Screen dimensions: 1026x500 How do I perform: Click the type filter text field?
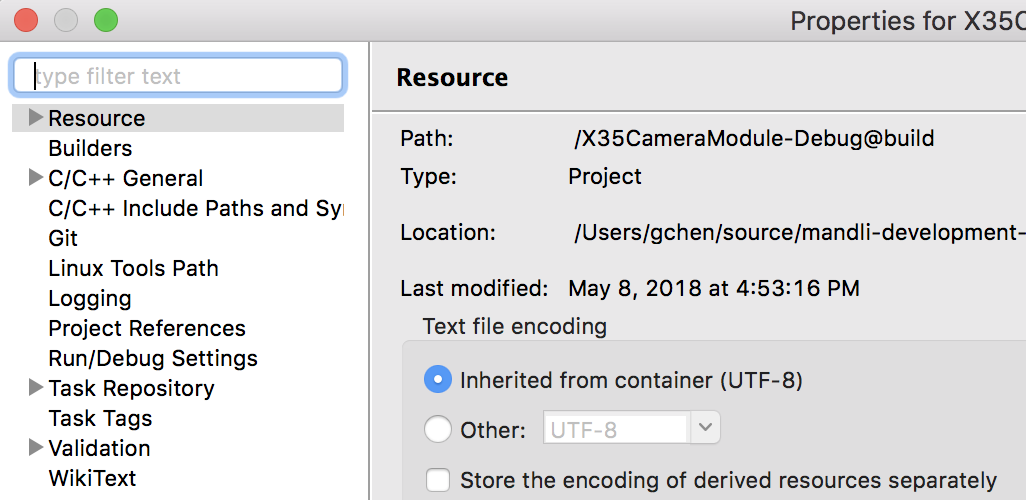pos(178,76)
